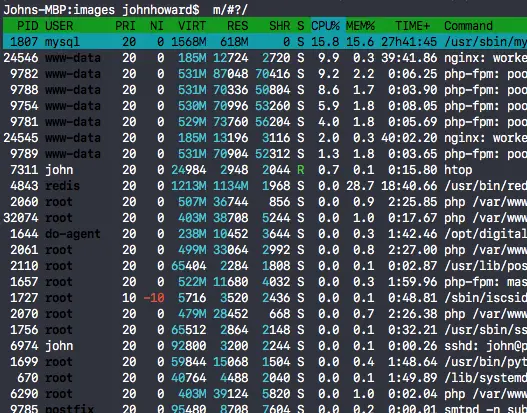
Task: Select the mysql process row 1807
Action: (265, 42)
